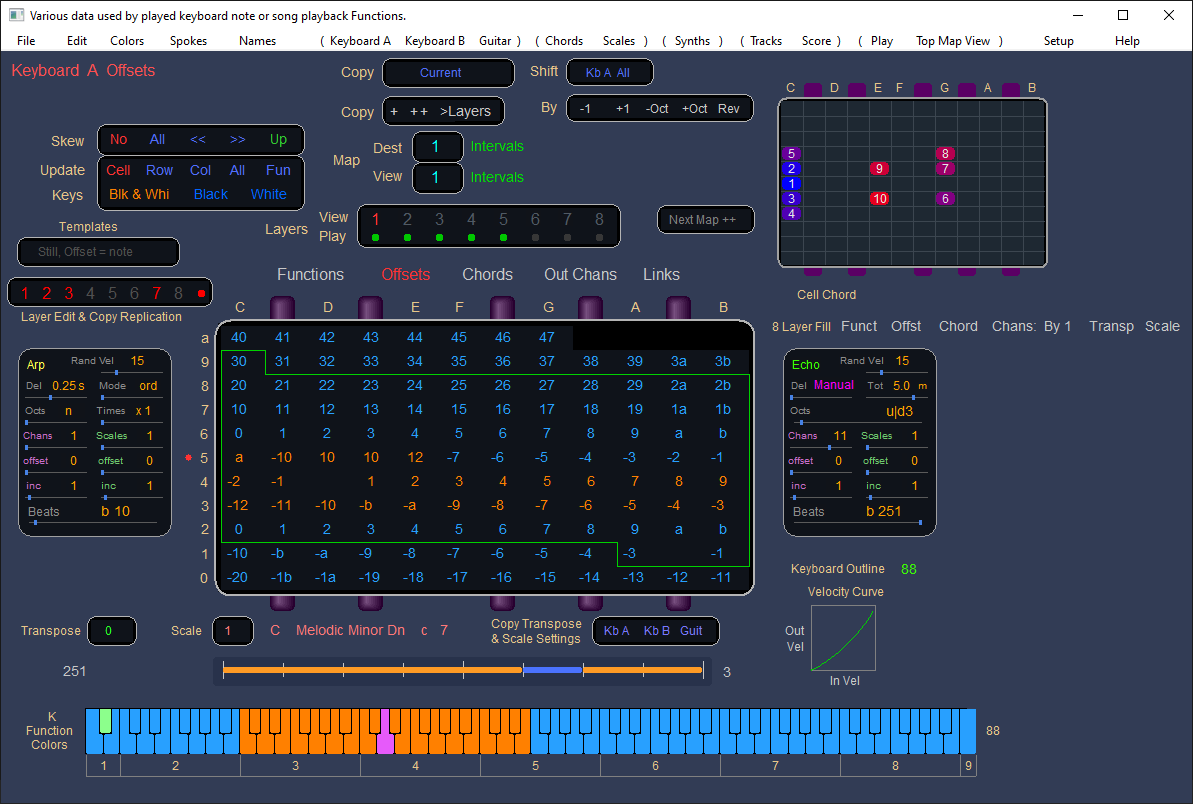Click the light green key on keyboard

[106, 722]
